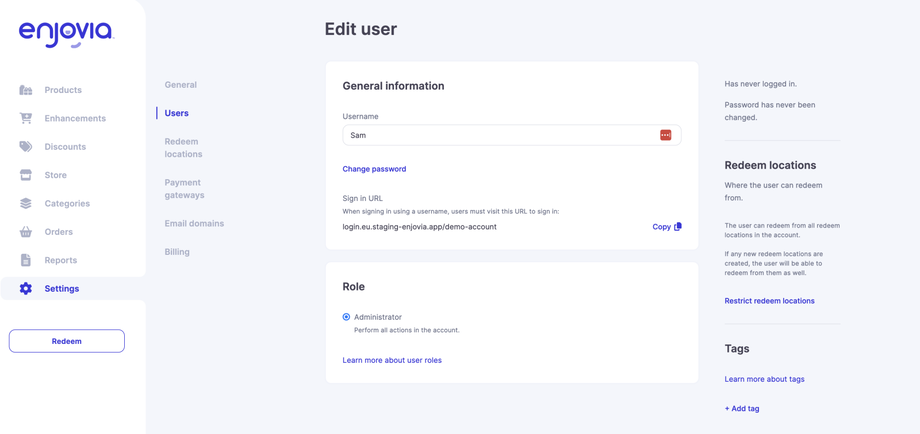Click the Reports document icon
The image size is (920, 434).
[26, 260]
